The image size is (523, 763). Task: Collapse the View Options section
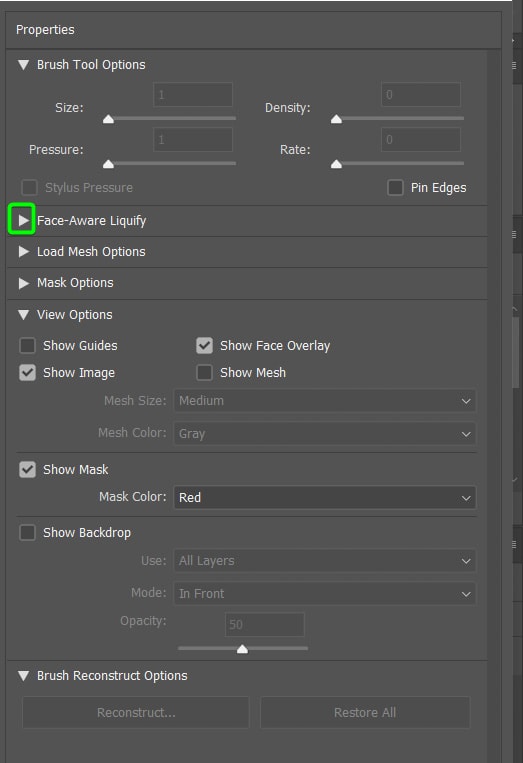pyautogui.click(x=23, y=315)
